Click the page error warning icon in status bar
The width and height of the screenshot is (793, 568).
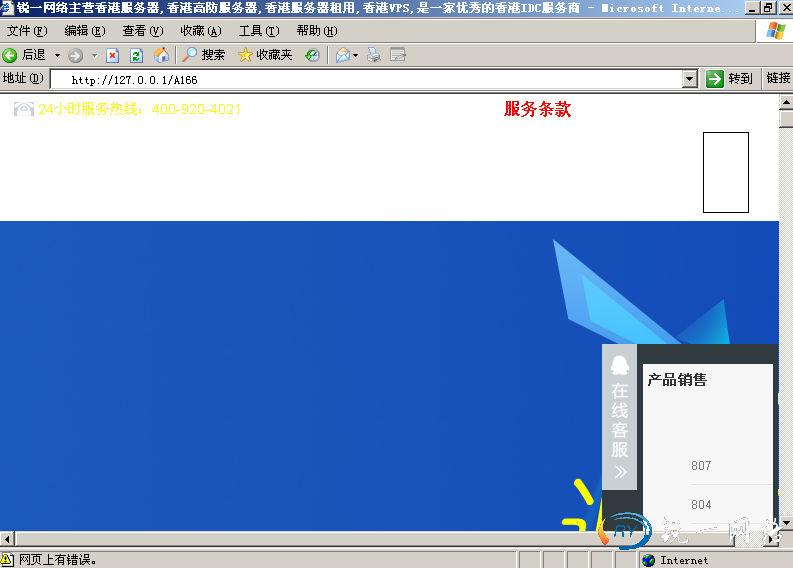(x=7, y=559)
